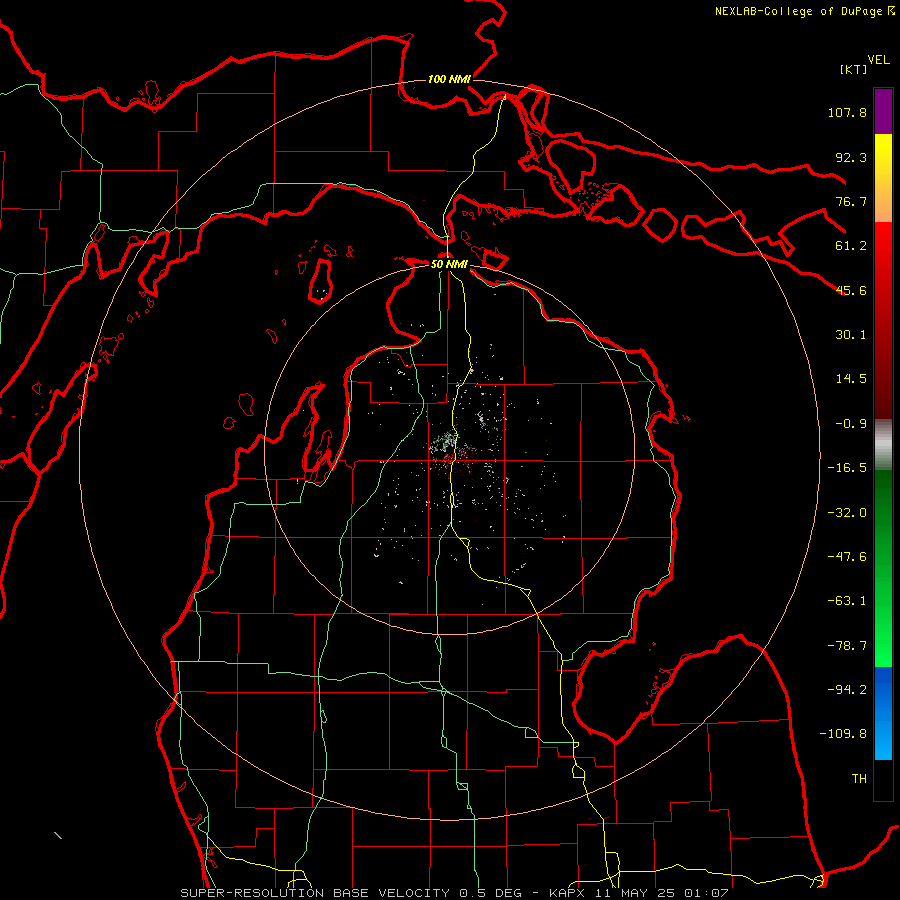Click the -78.7 velocity scale value
This screenshot has height=900, width=900.
pyautogui.click(x=847, y=646)
